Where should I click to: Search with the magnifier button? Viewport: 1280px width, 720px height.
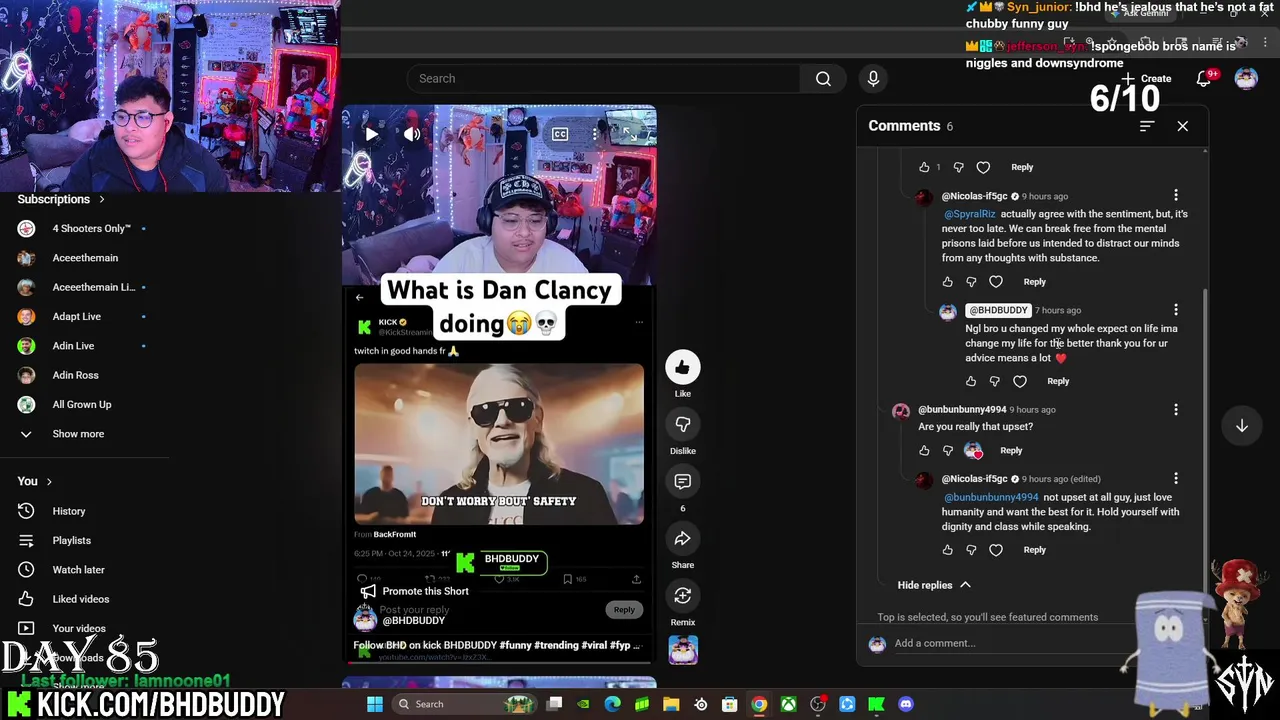click(823, 79)
